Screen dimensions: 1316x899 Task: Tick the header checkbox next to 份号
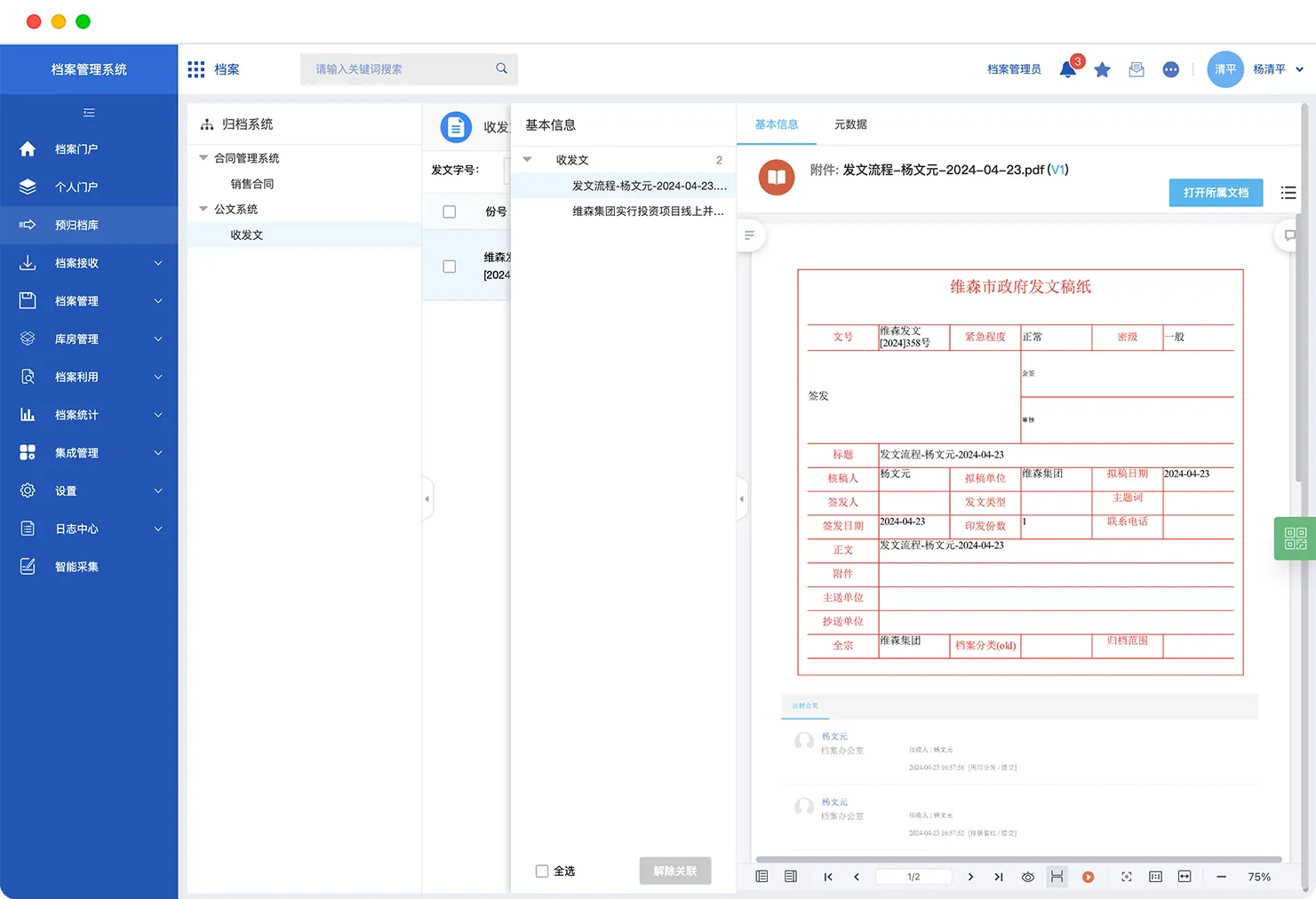coord(450,212)
